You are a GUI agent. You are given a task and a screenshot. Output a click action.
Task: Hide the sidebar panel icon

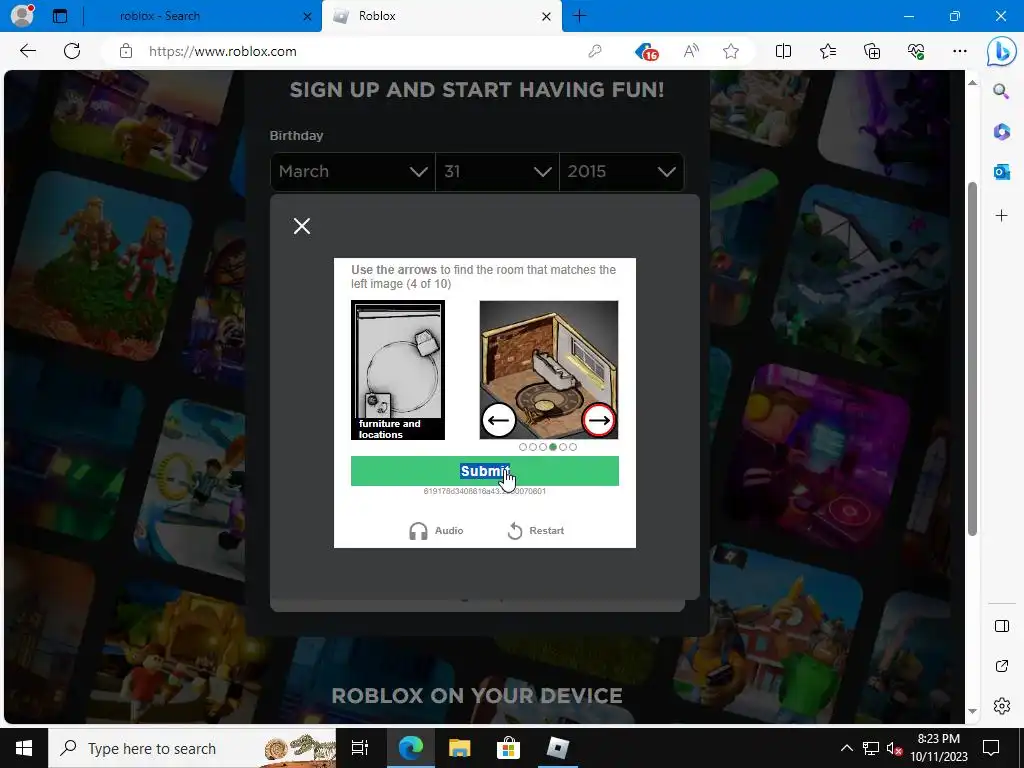1001,626
